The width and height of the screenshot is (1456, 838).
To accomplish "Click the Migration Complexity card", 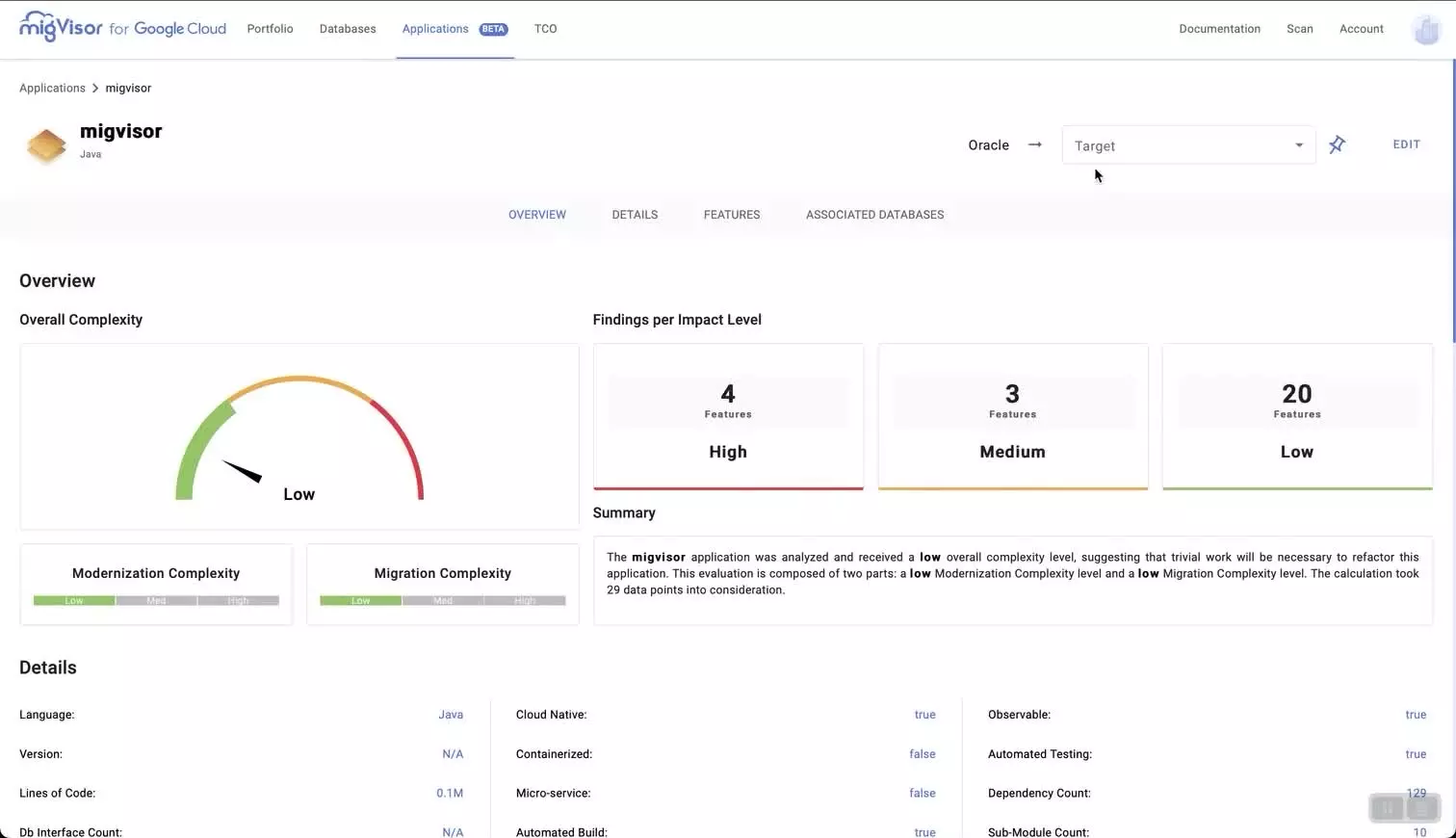I will (443, 585).
